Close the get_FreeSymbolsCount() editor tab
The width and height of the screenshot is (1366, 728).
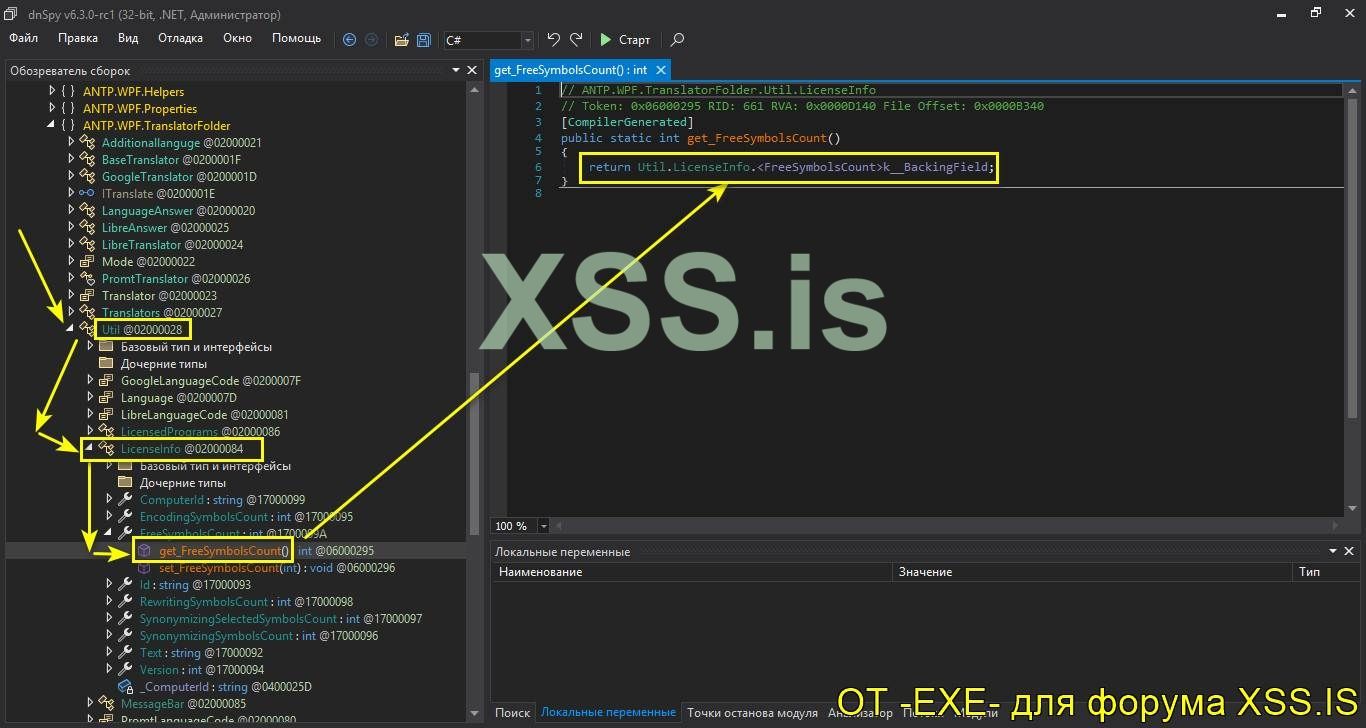[x=660, y=70]
